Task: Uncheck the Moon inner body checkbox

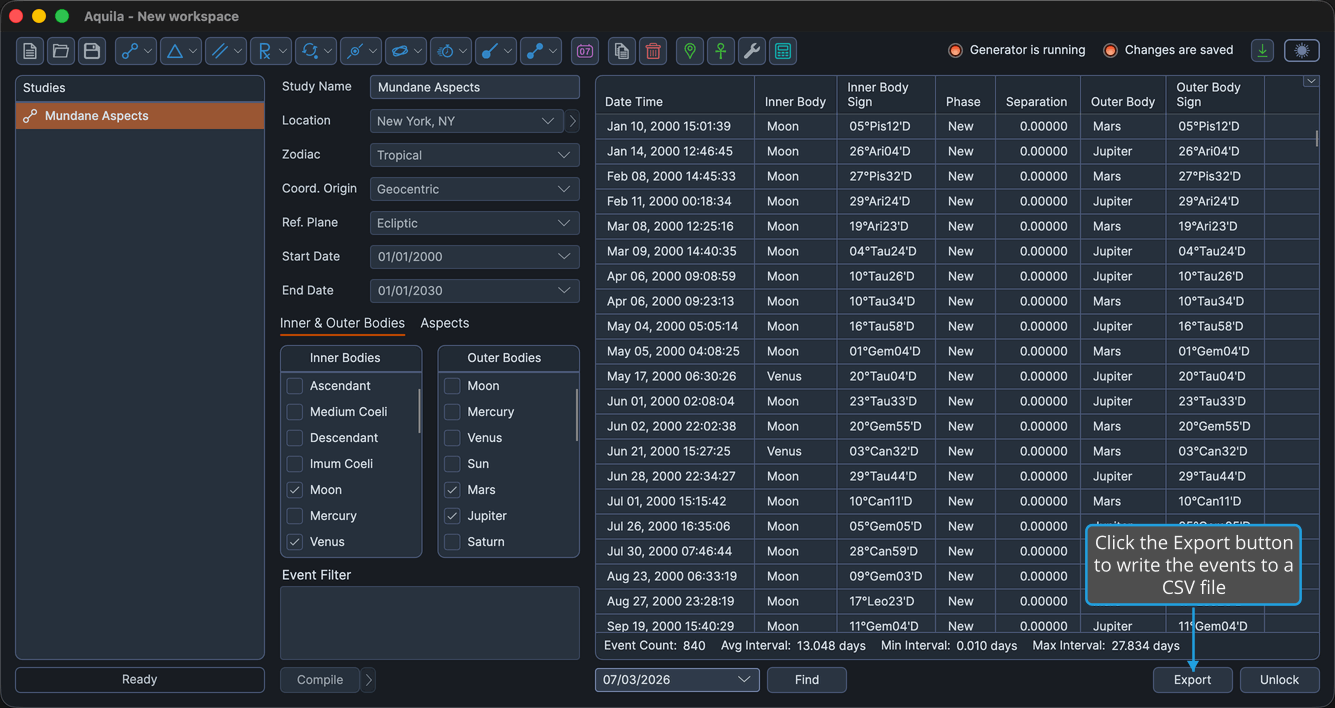Action: tap(294, 490)
